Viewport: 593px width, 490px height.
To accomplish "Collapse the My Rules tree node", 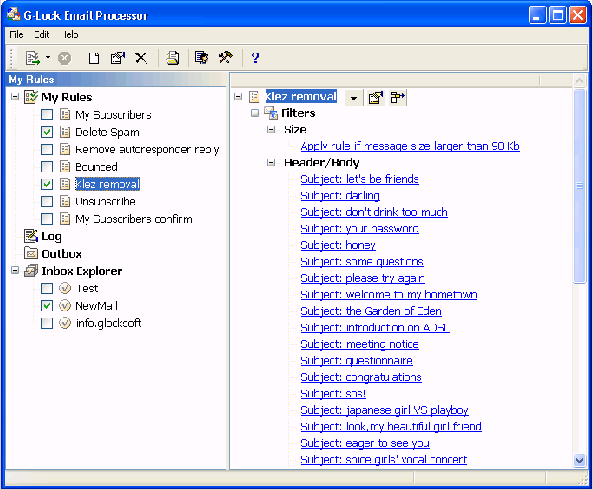I will [x=15, y=97].
